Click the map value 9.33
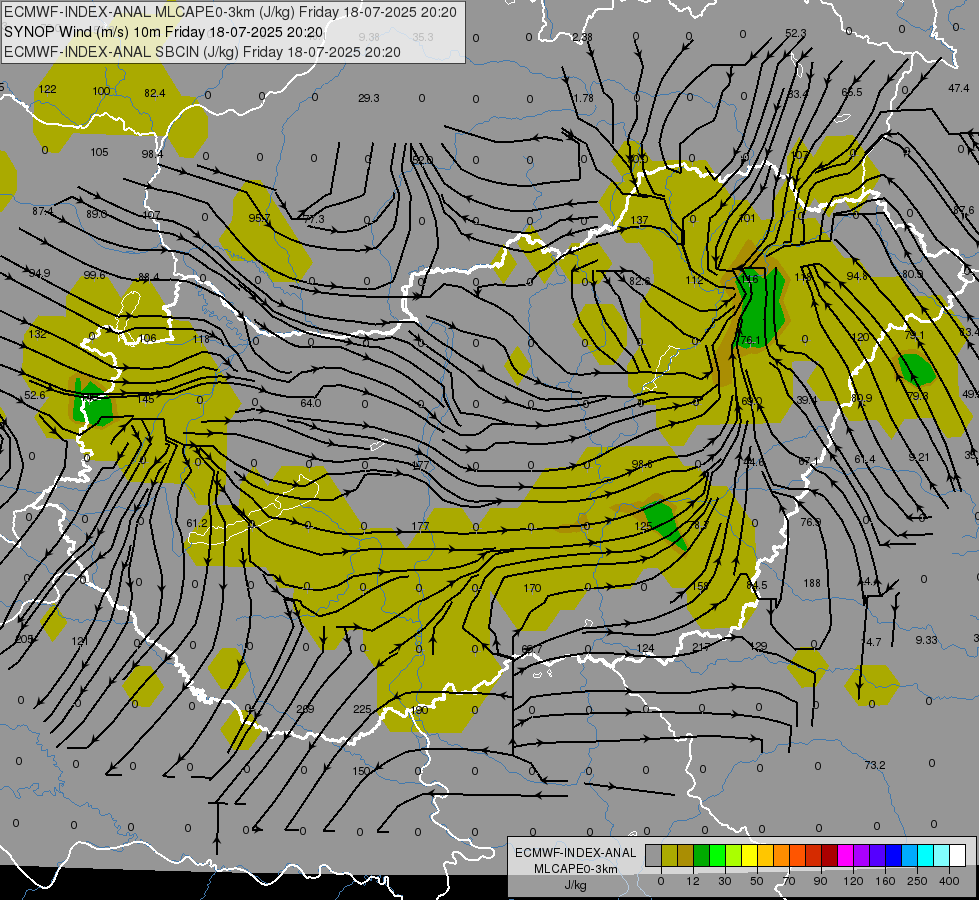The height and width of the screenshot is (900, 979). pos(927,640)
